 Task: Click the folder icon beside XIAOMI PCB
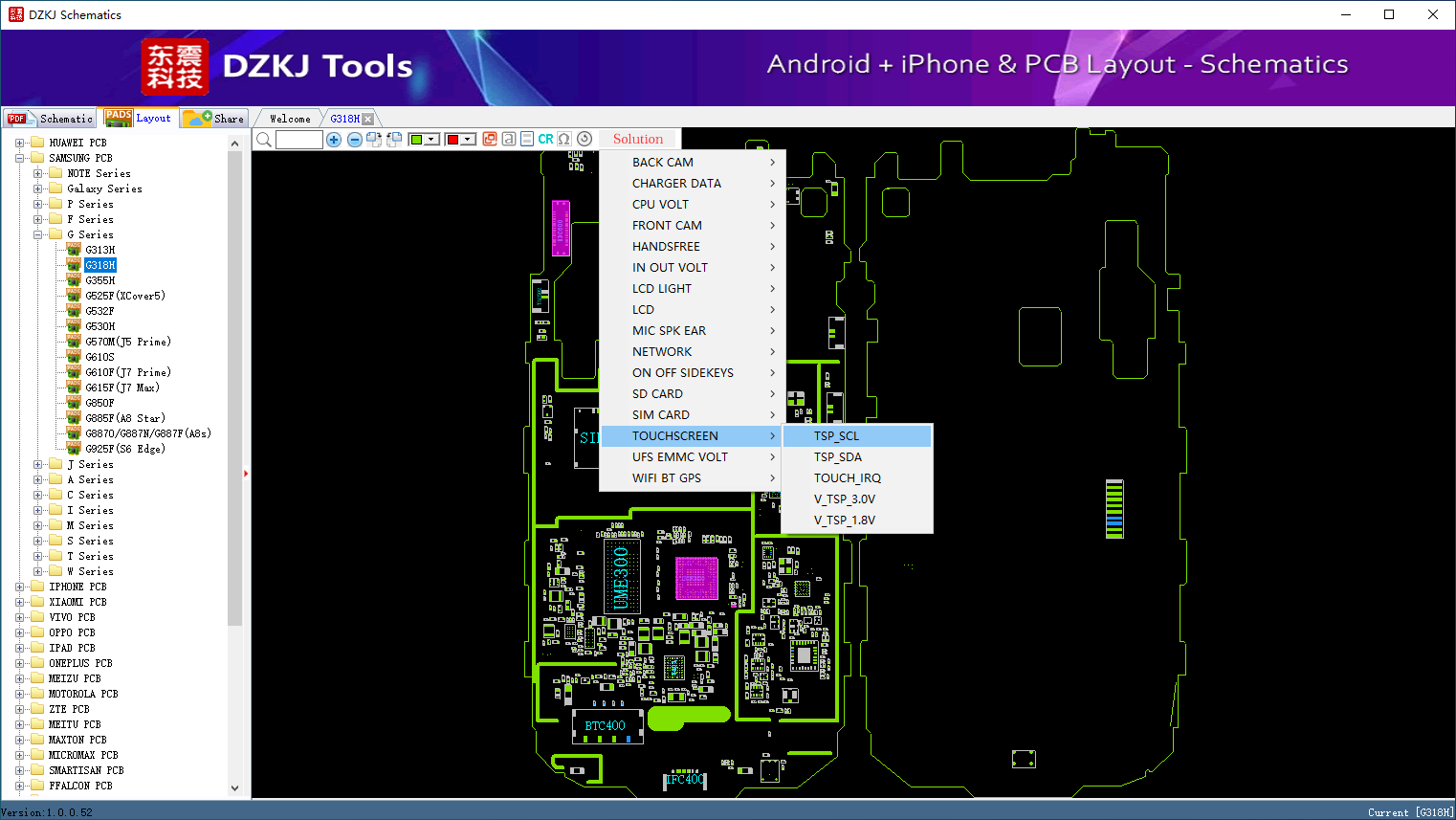tap(37, 602)
